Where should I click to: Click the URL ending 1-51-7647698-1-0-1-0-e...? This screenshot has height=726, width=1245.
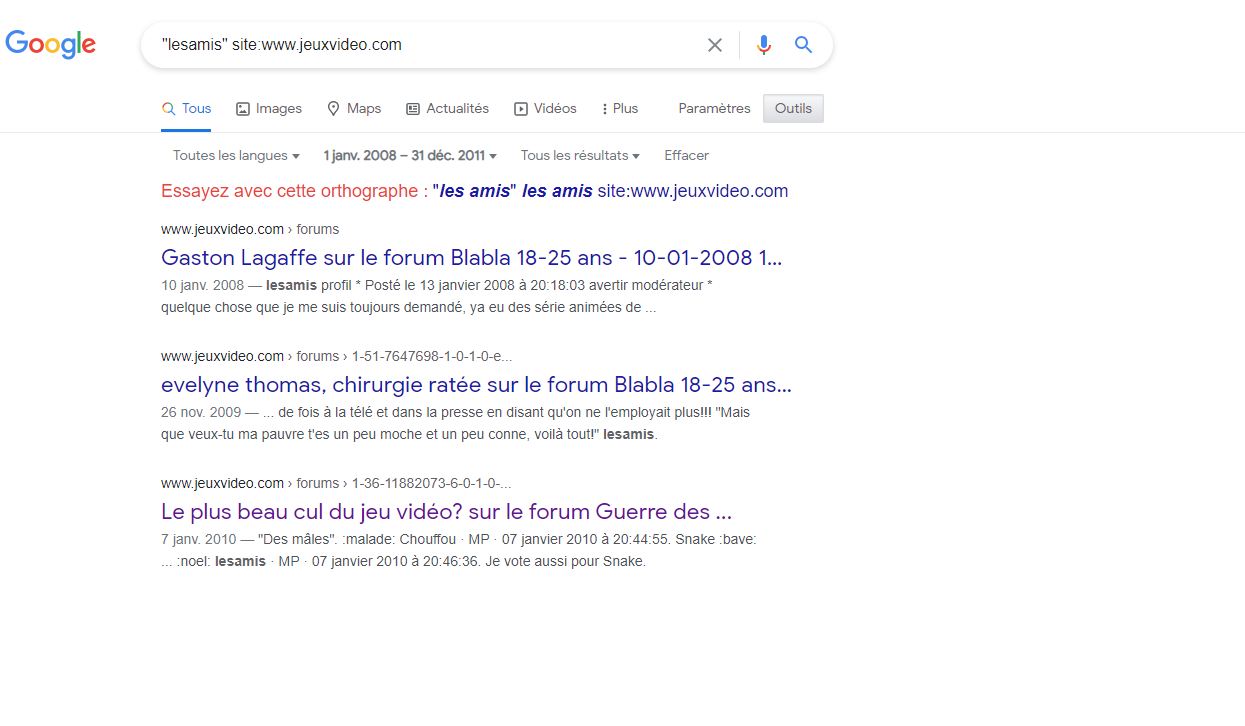tap(337, 356)
